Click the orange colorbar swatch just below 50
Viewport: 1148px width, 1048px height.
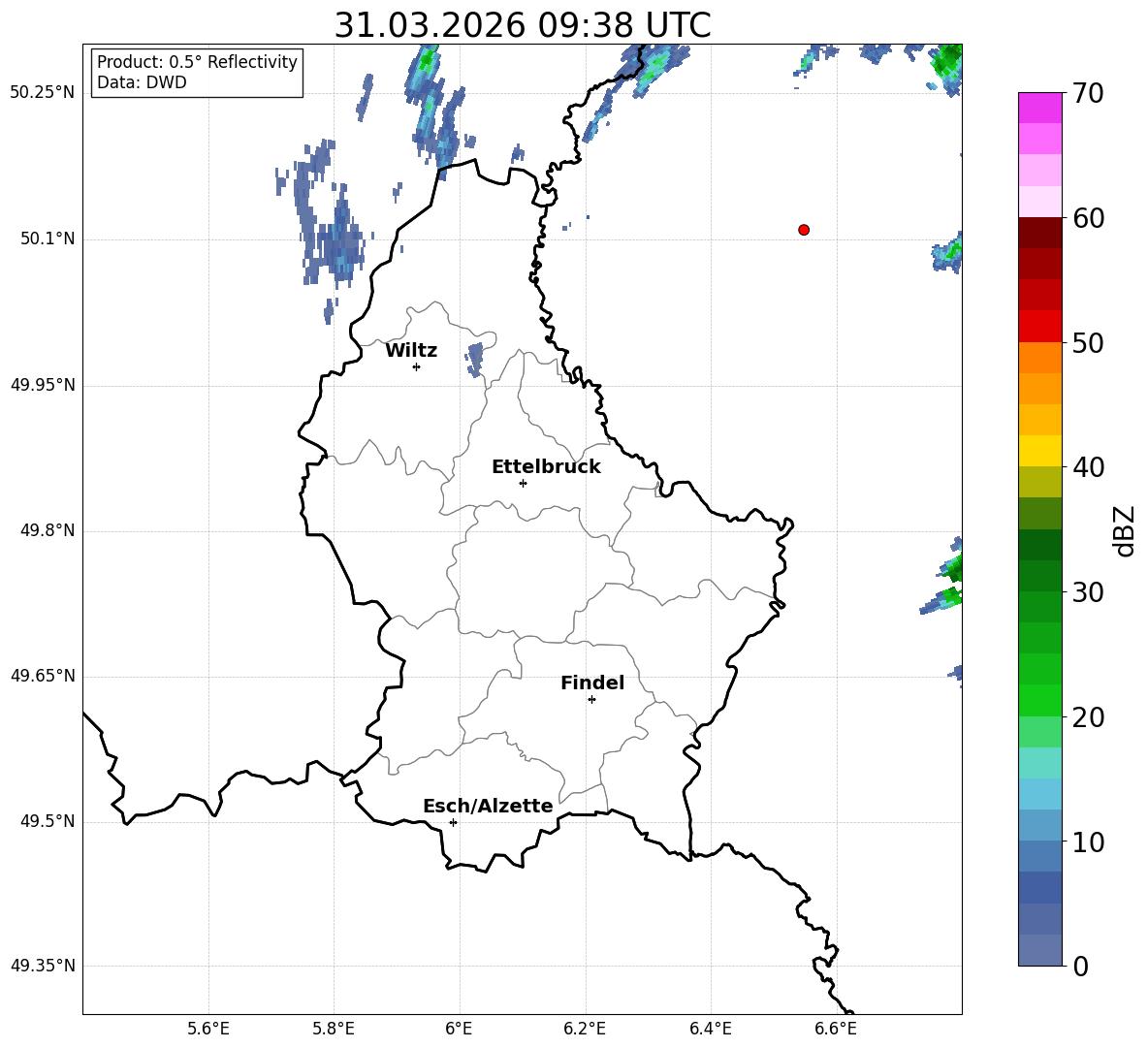click(x=1039, y=358)
